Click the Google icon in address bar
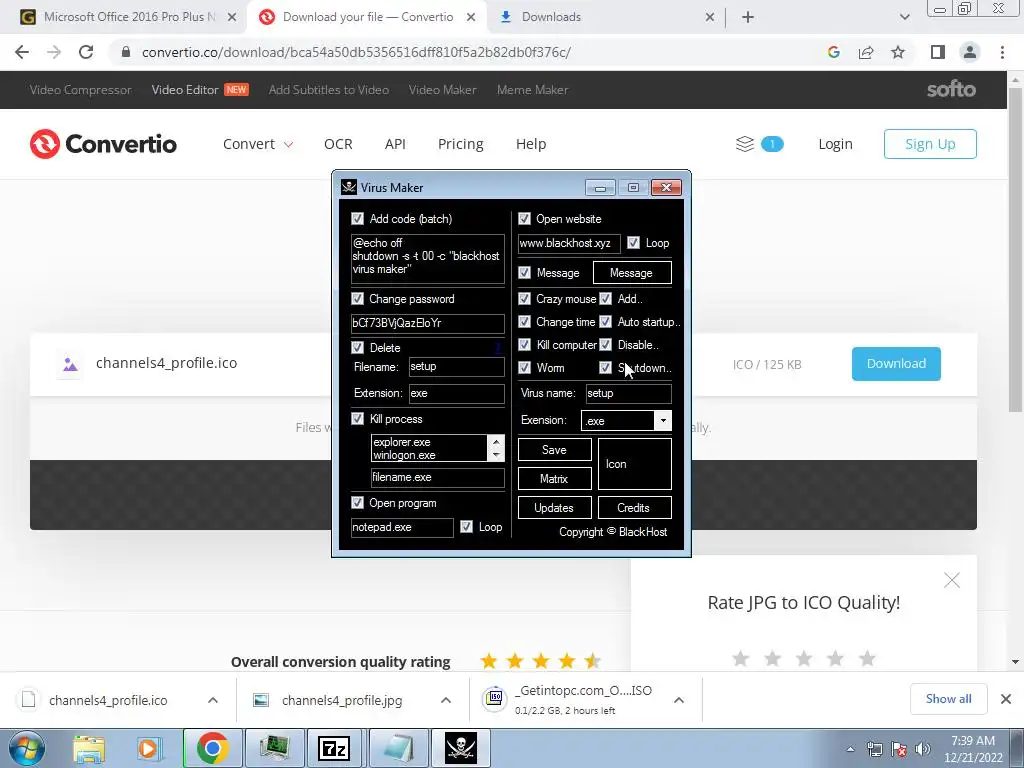1024x768 pixels. tap(833, 52)
